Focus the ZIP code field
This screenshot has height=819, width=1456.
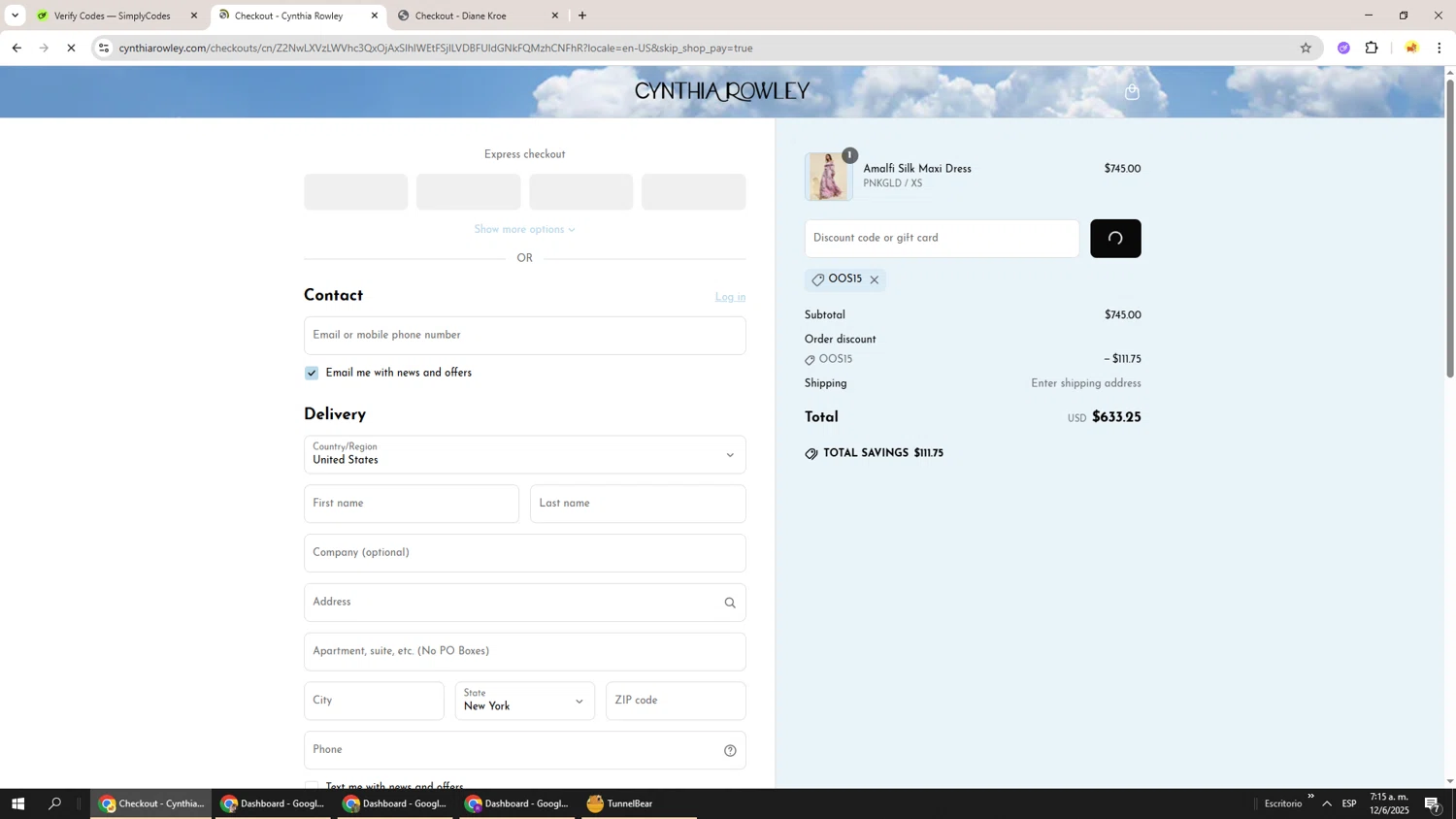[x=676, y=701]
